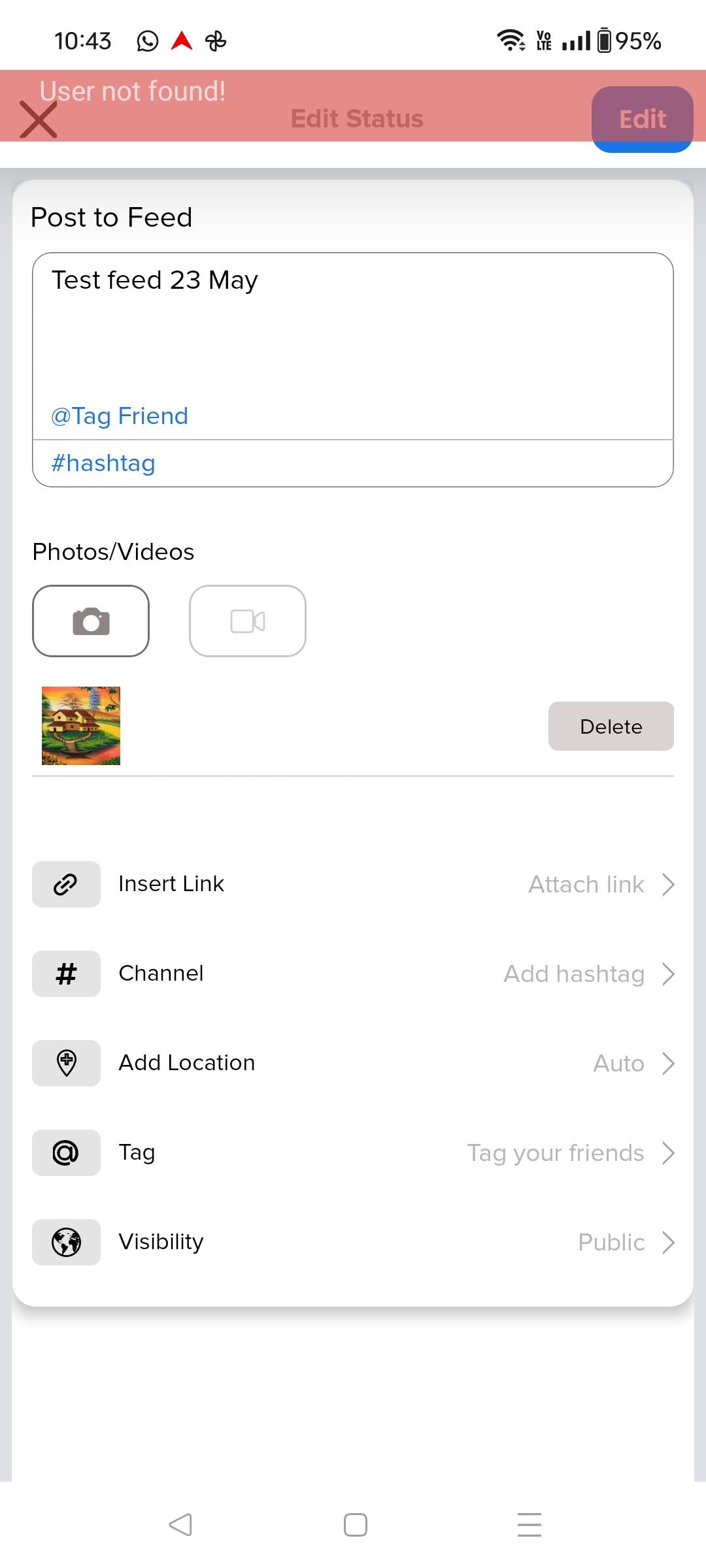
Task: Tap the chain link icon
Action: click(x=66, y=884)
